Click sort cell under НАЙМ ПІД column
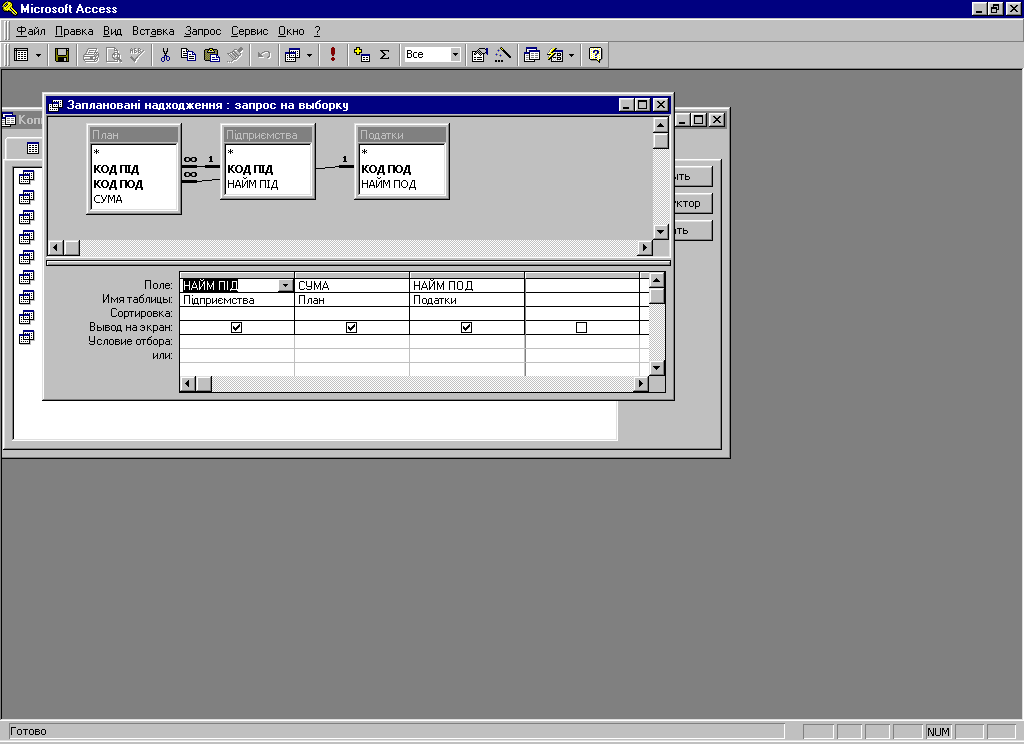 pos(236,314)
